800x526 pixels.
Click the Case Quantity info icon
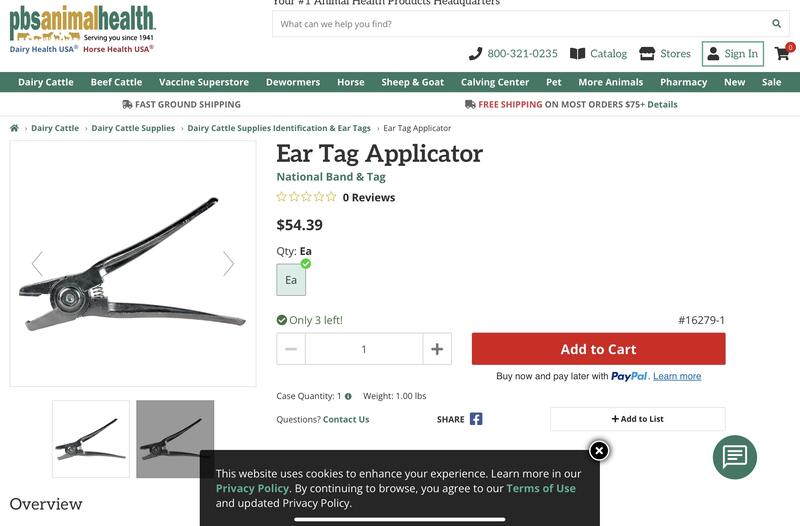(x=348, y=396)
